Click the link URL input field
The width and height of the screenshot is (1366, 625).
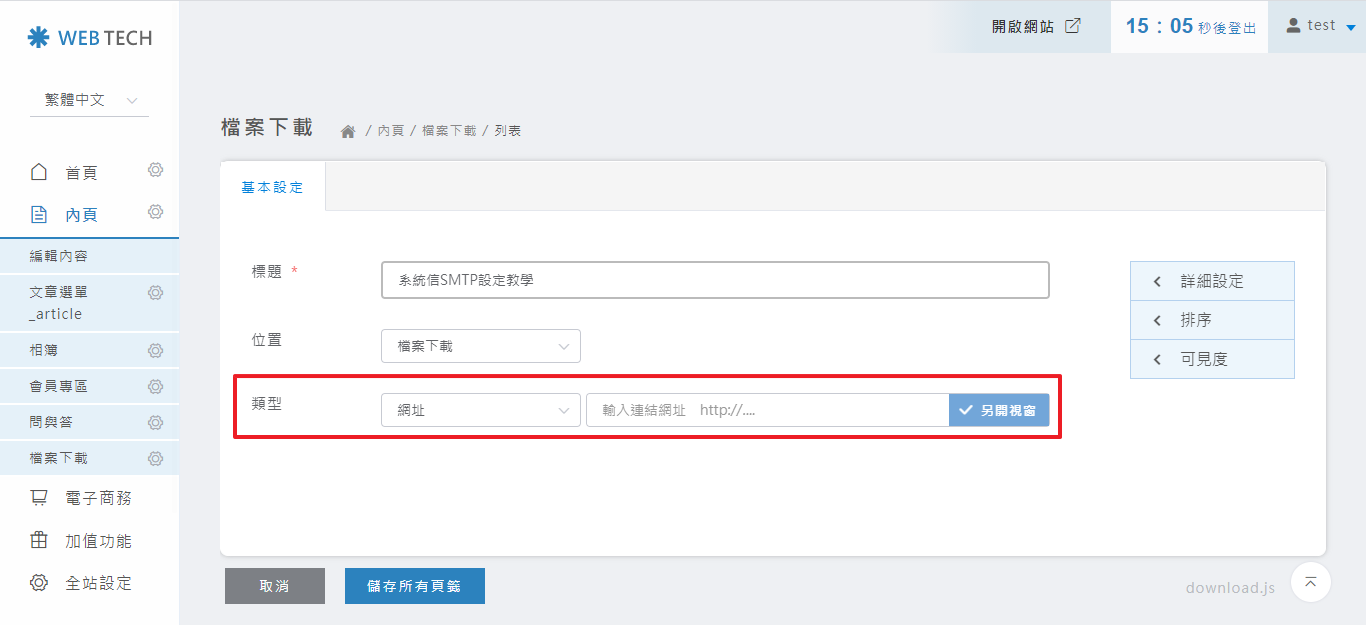click(767, 410)
